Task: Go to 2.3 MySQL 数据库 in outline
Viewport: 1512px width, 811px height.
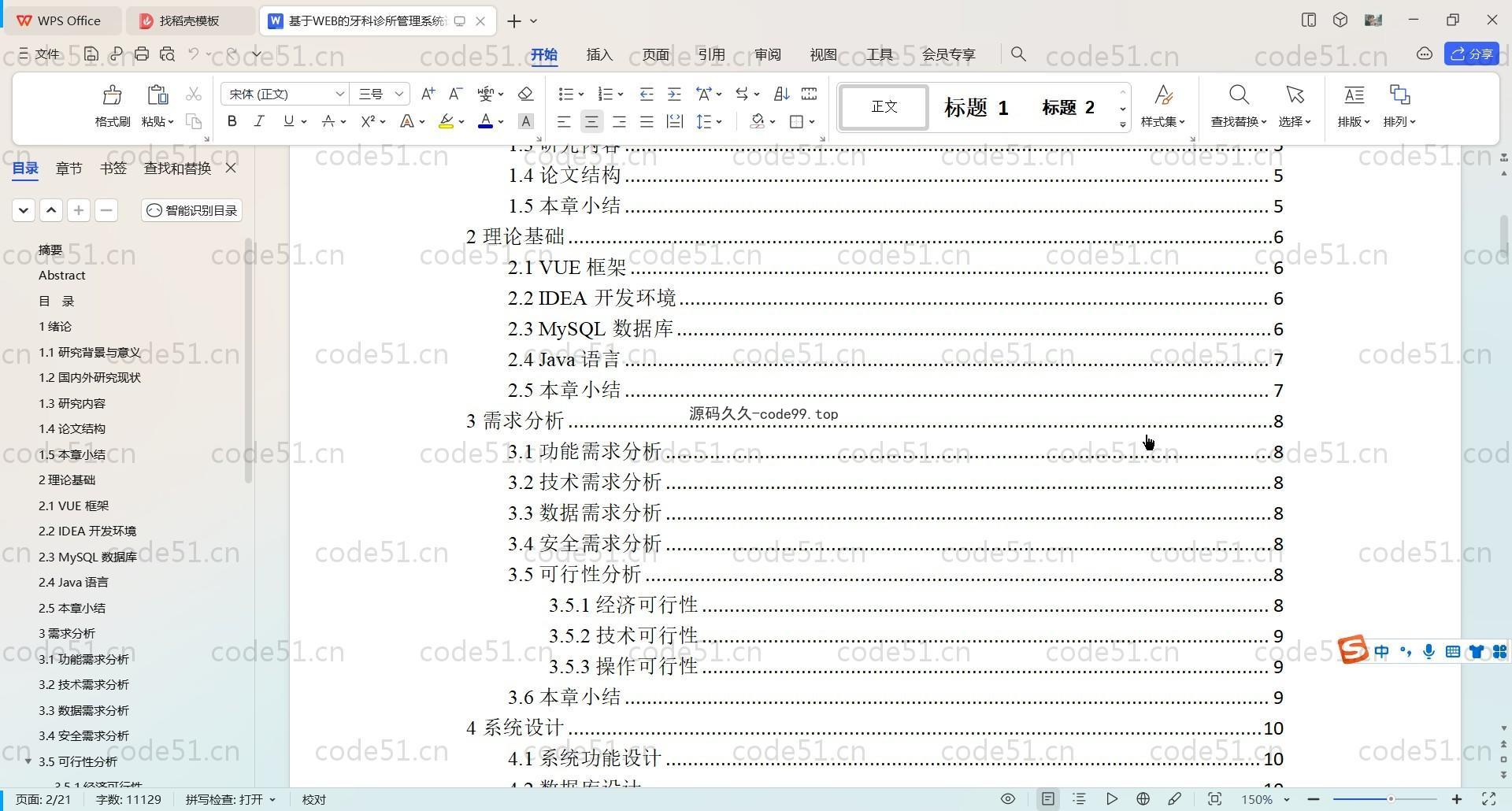Action: [87, 557]
